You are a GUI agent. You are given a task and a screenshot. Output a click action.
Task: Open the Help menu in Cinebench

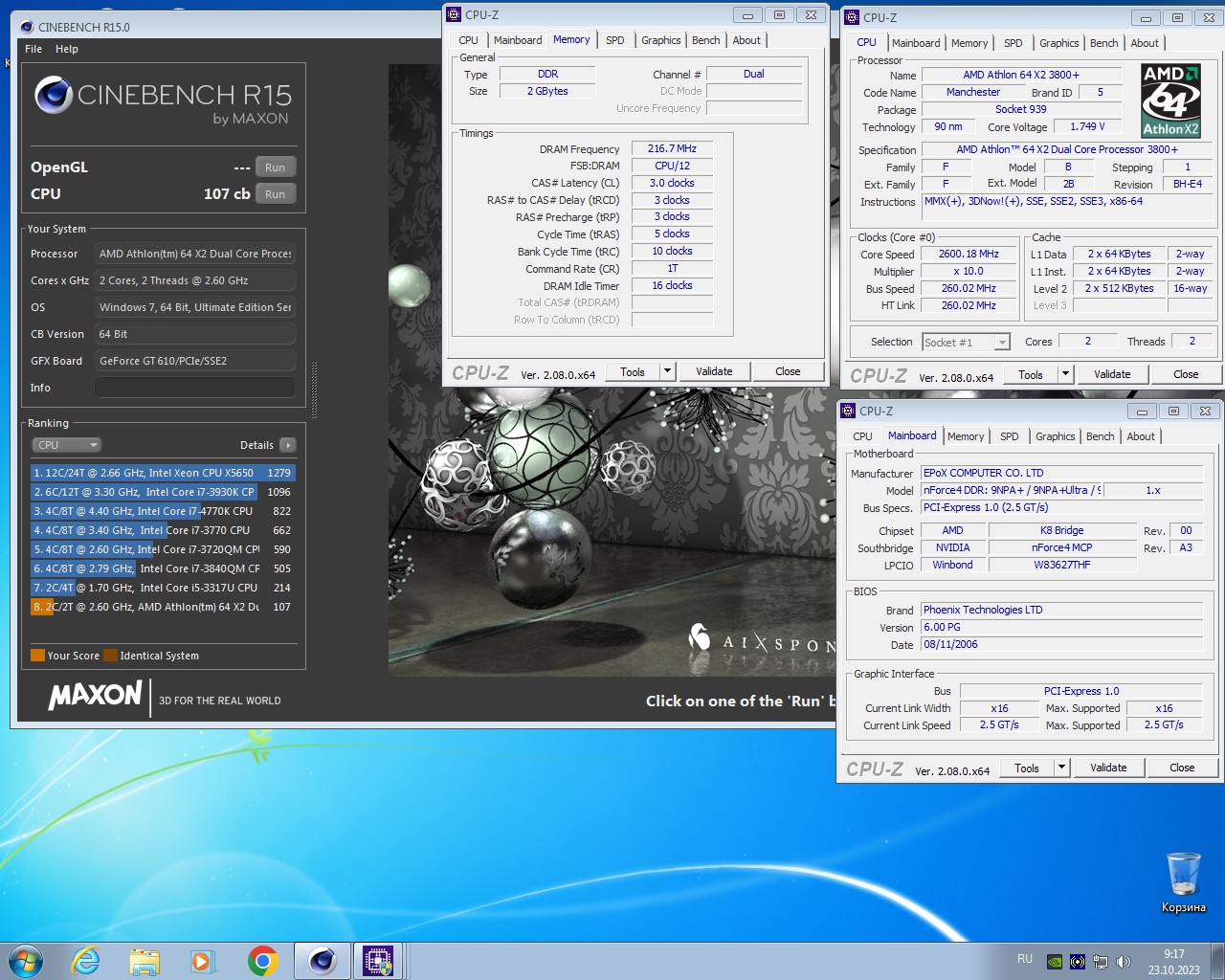point(67,49)
